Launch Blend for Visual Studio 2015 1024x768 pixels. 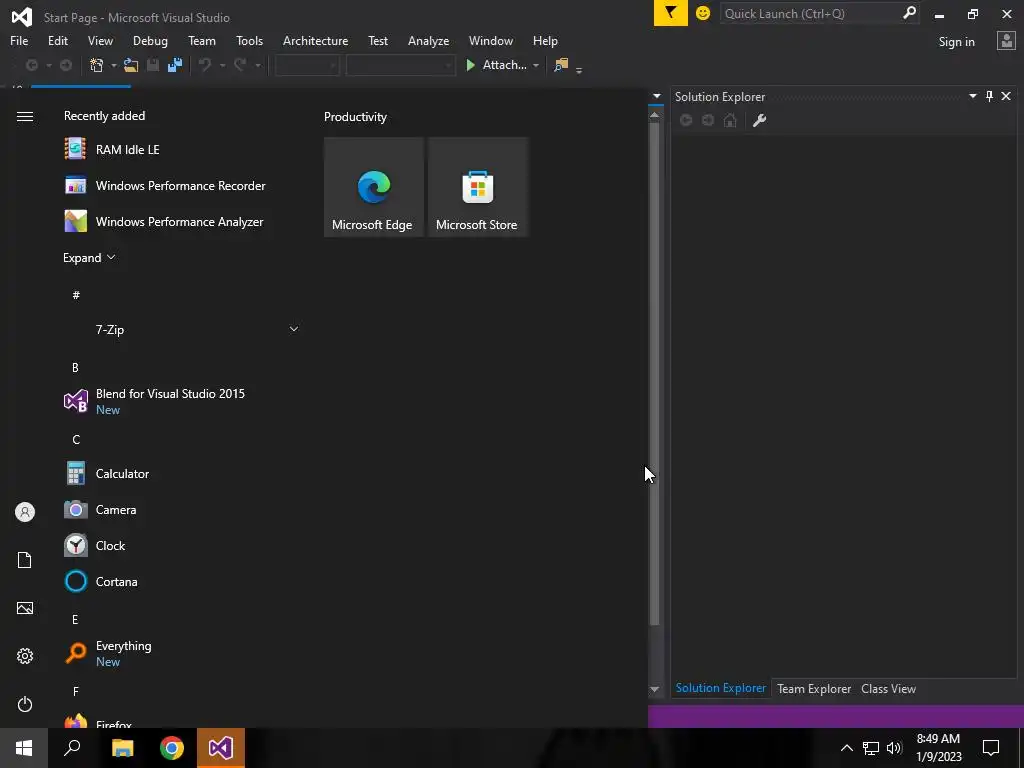coord(182,401)
